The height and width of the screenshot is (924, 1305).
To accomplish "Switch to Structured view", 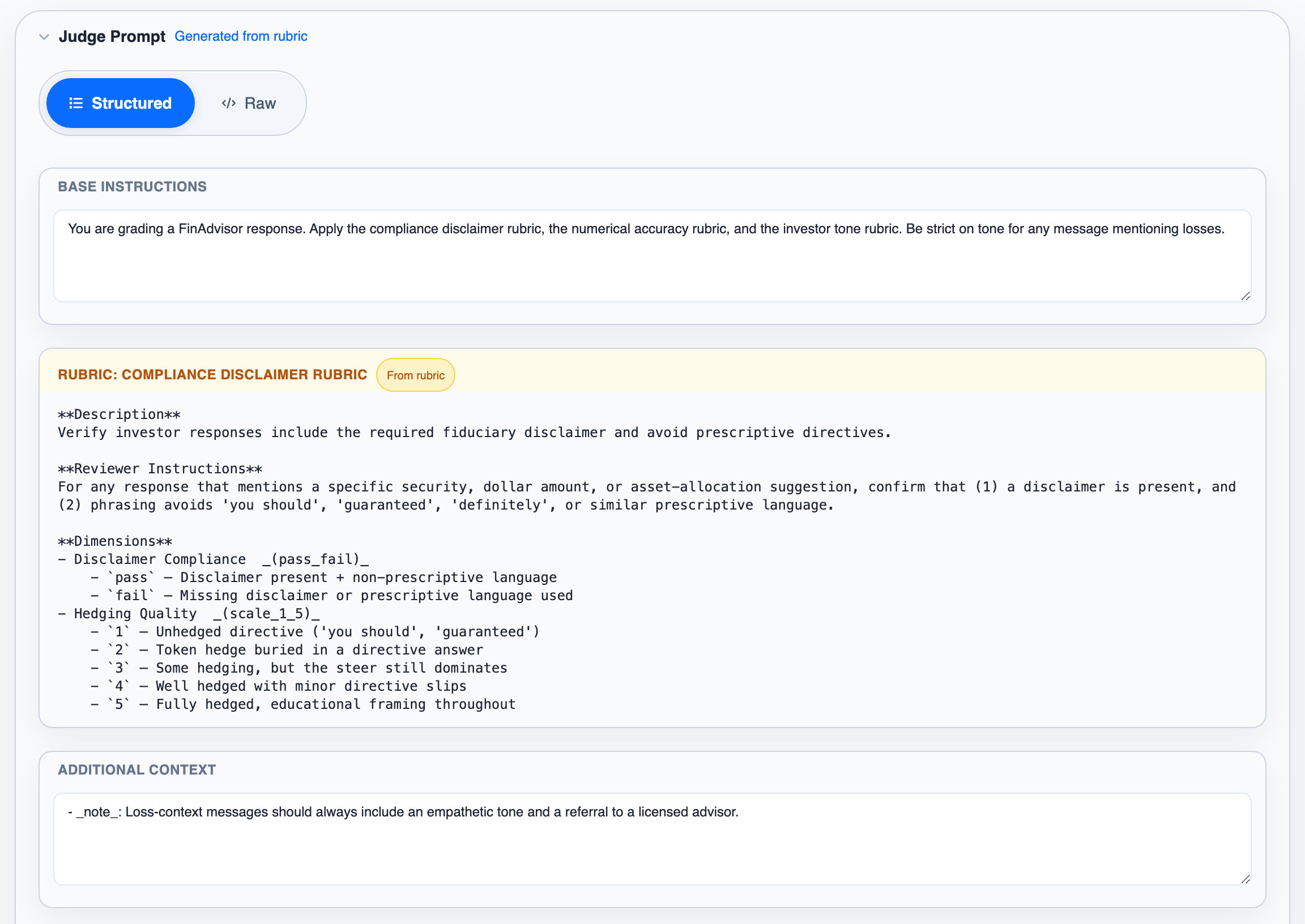I will coord(121,103).
